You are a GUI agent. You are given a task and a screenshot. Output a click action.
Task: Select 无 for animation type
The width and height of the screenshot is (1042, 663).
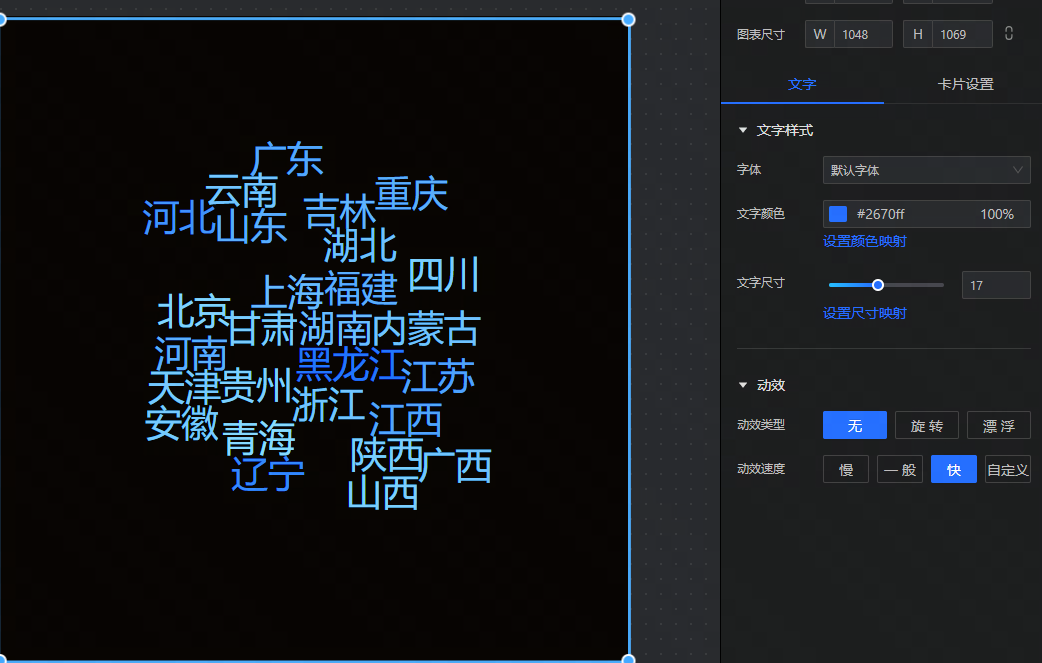tap(854, 426)
